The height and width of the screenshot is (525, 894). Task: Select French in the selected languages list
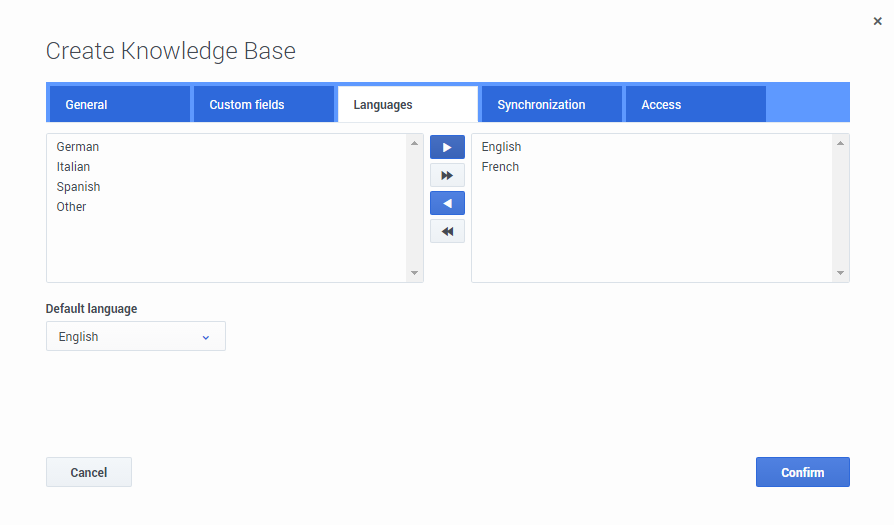(500, 167)
